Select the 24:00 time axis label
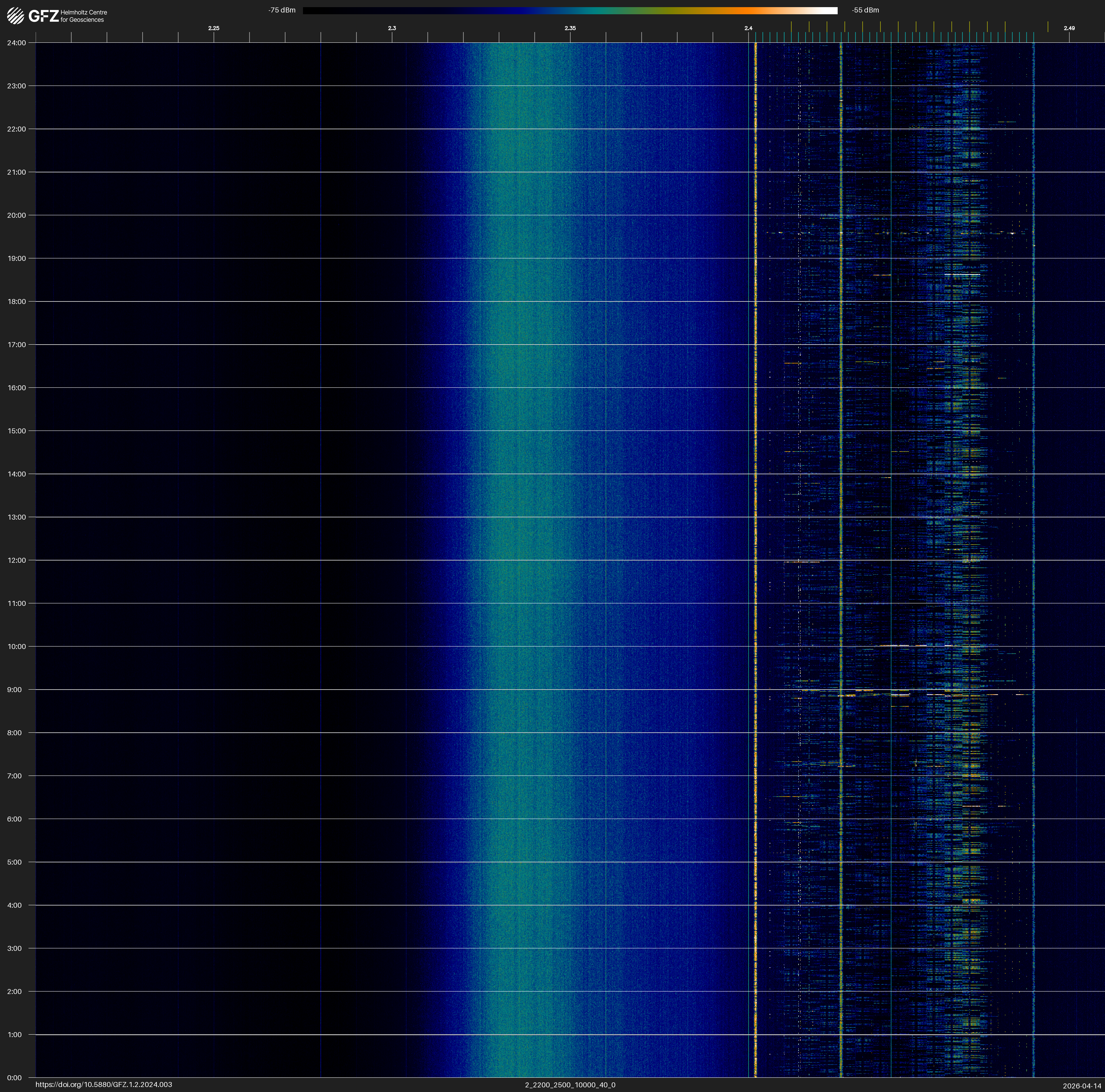The width and height of the screenshot is (1105, 1092). click(17, 43)
